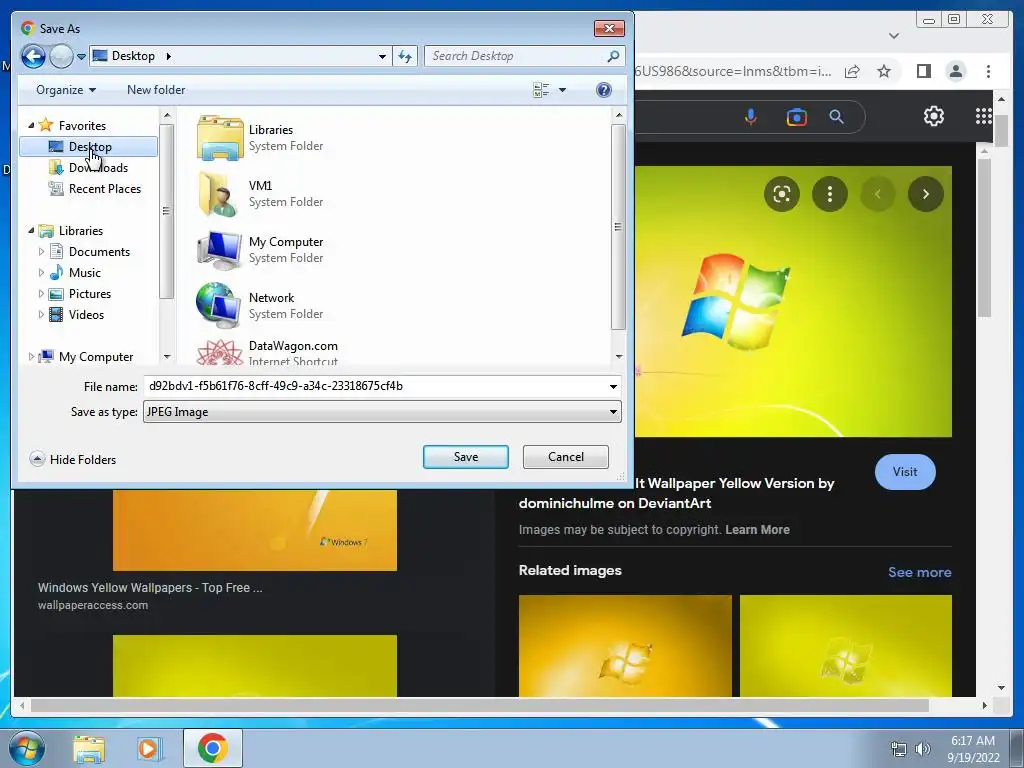Image resolution: width=1024 pixels, height=768 pixels.
Task: Open the recent pages dropdown arrow
Action: [x=81, y=57]
